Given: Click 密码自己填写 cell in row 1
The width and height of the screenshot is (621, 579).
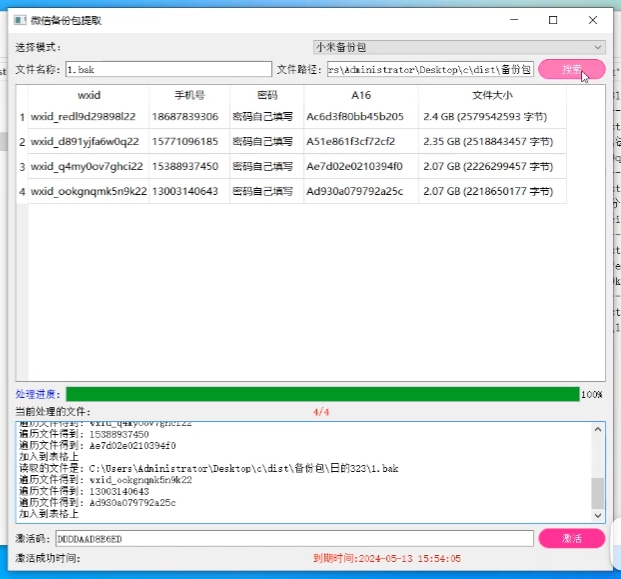Looking at the screenshot, I should [x=267, y=116].
